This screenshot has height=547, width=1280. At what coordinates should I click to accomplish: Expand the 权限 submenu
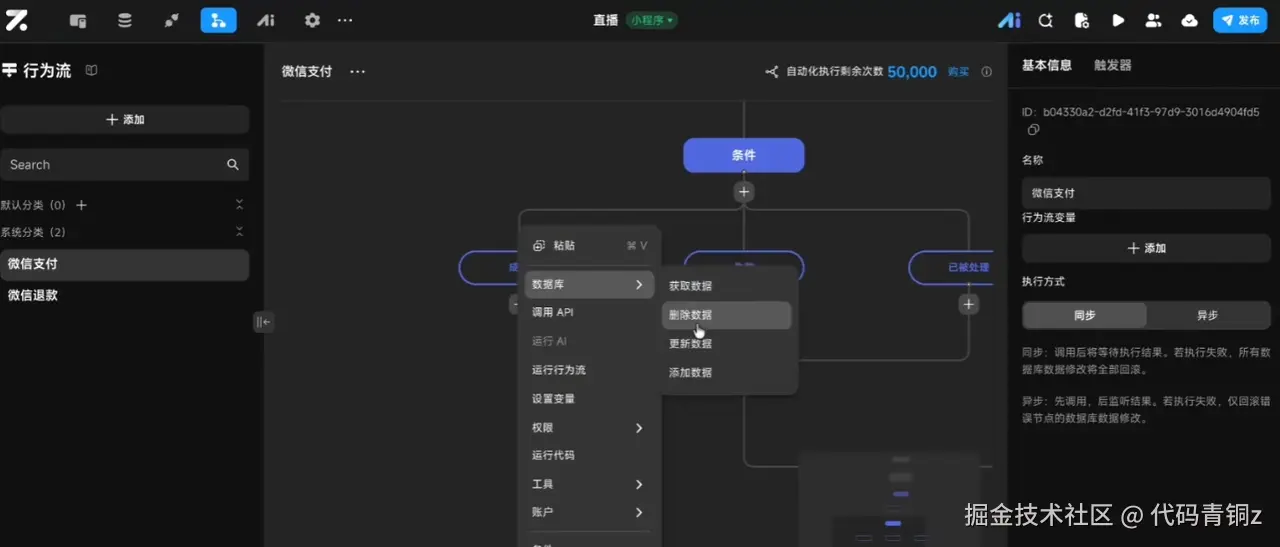589,428
